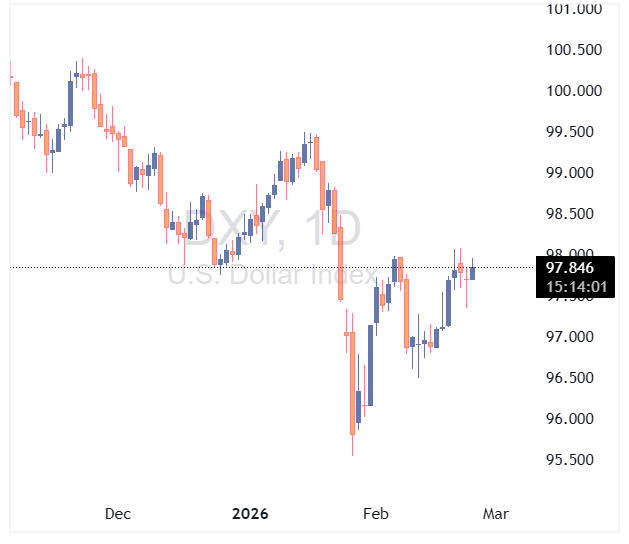Select the 2026 year label on time axis
The width and height of the screenshot is (629, 544).
(x=250, y=514)
